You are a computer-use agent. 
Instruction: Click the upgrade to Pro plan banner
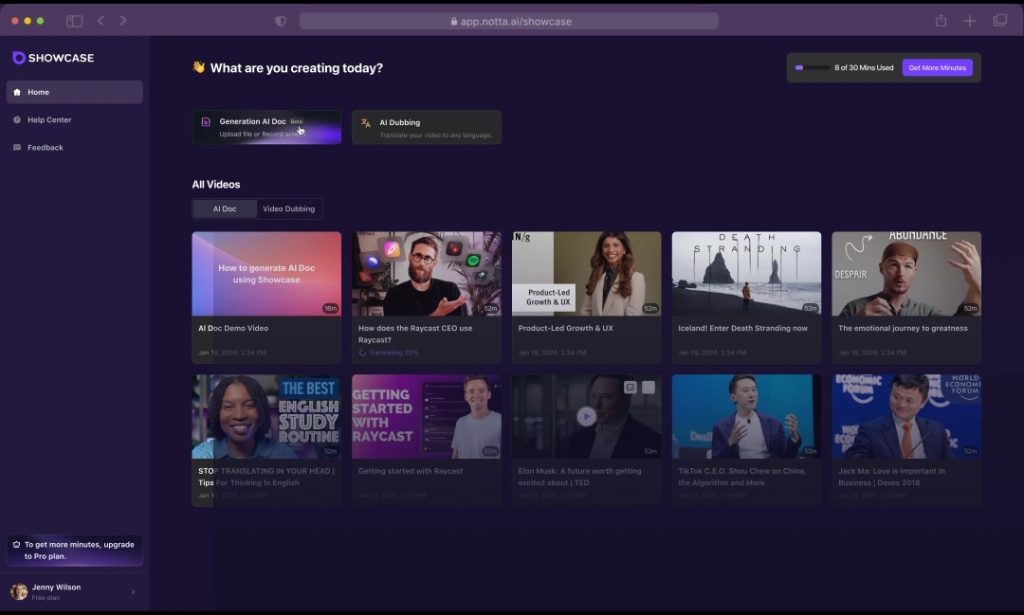pos(74,550)
